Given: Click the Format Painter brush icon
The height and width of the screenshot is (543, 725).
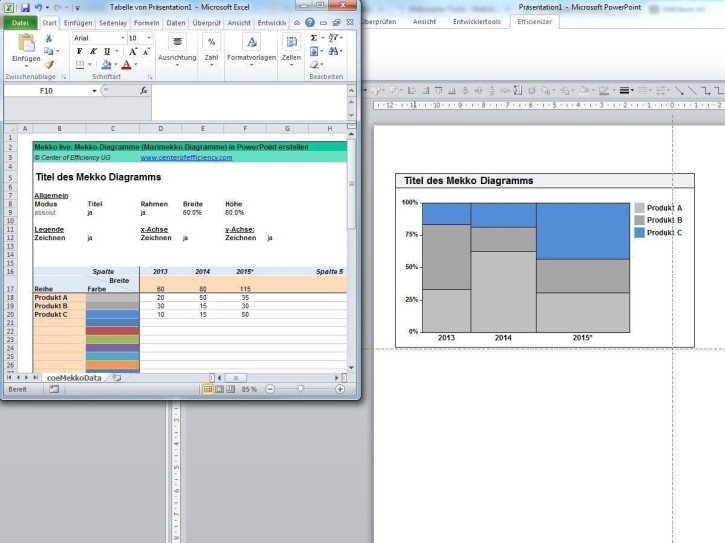Looking at the screenshot, I should click(x=49, y=64).
